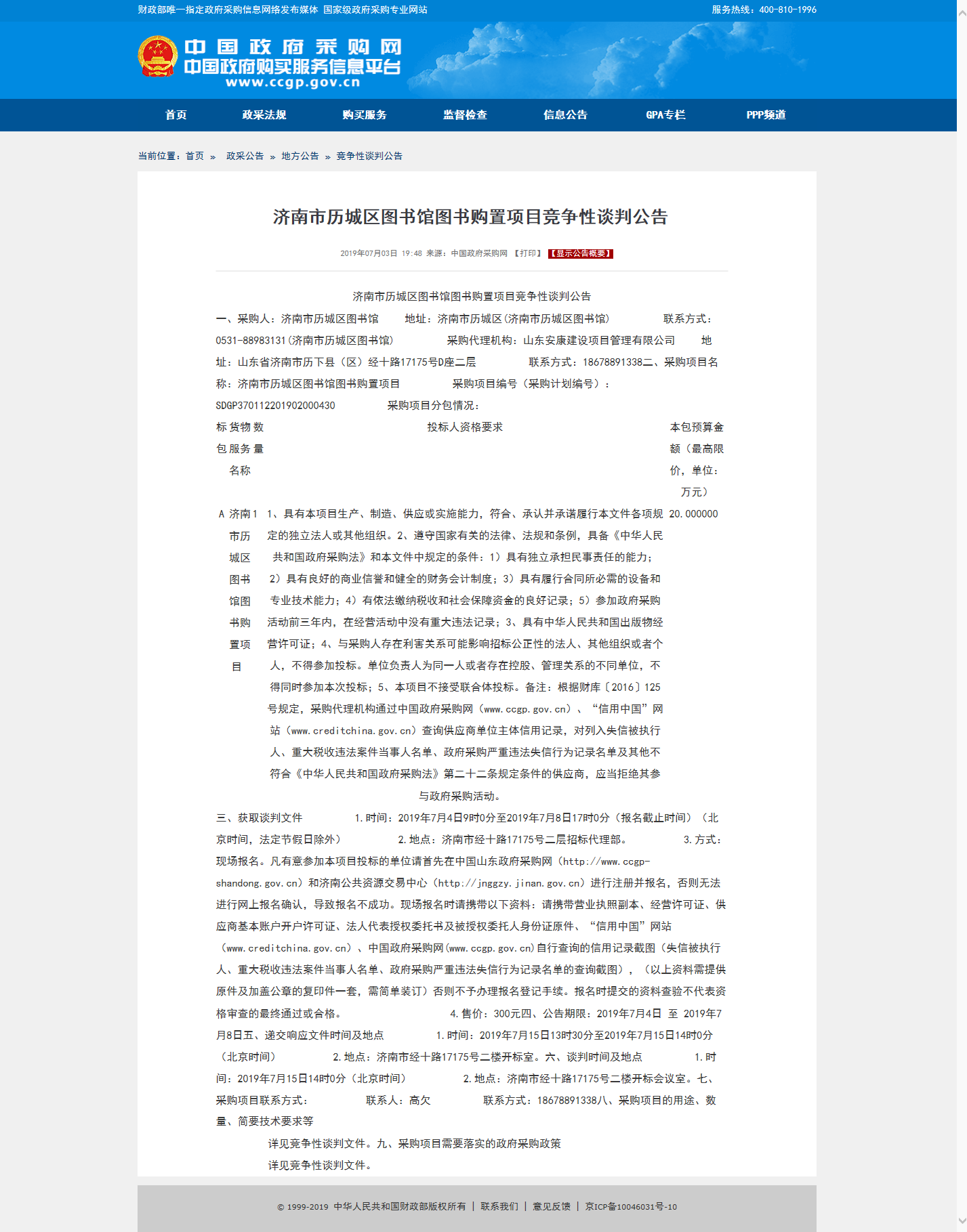Click the article title 济南市历城区图书馆图书购置项目竞争性谈判公告
This screenshot has height=1232, width=967.
coord(470,217)
